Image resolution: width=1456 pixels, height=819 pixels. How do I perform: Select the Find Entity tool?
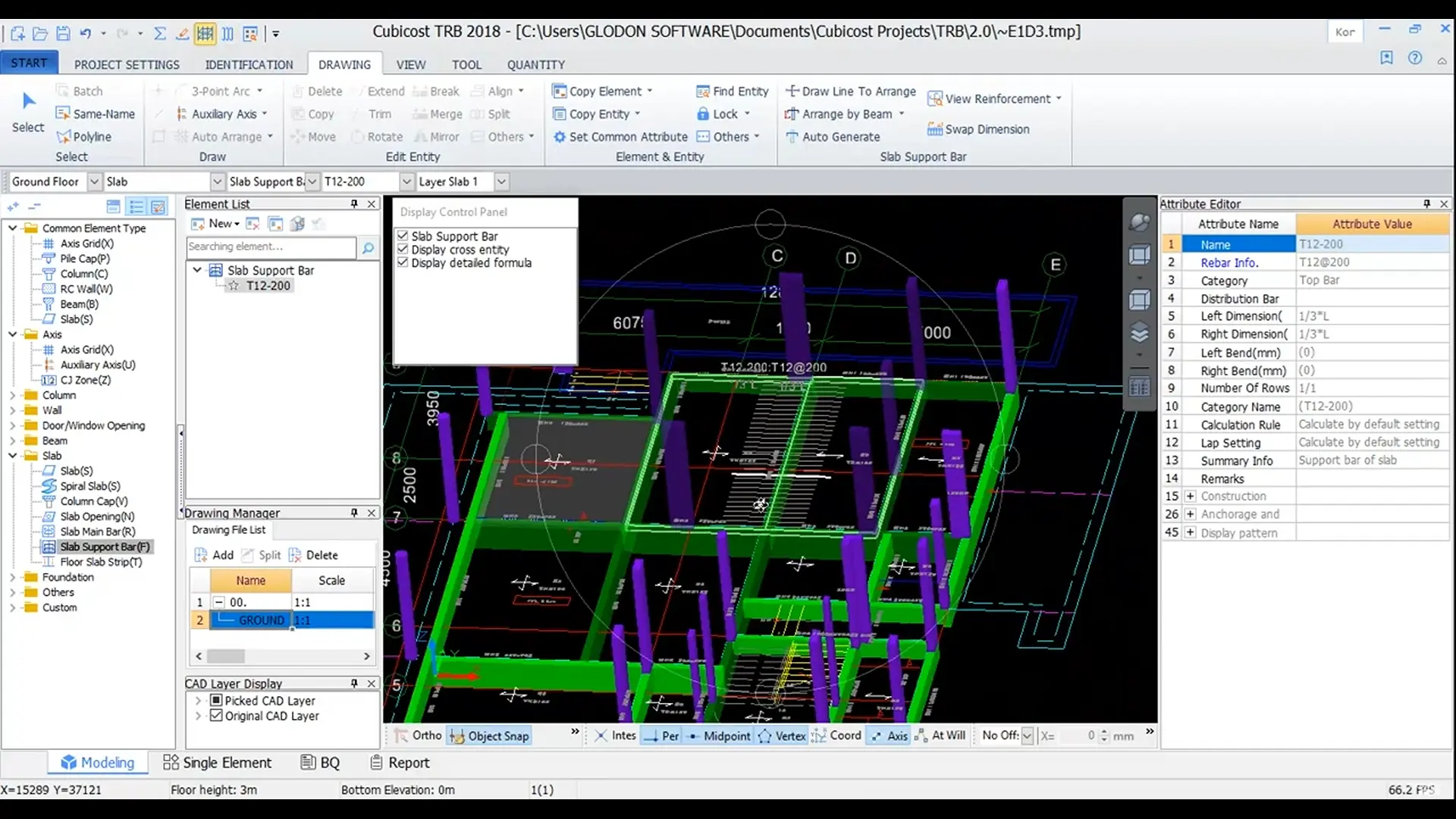(732, 91)
